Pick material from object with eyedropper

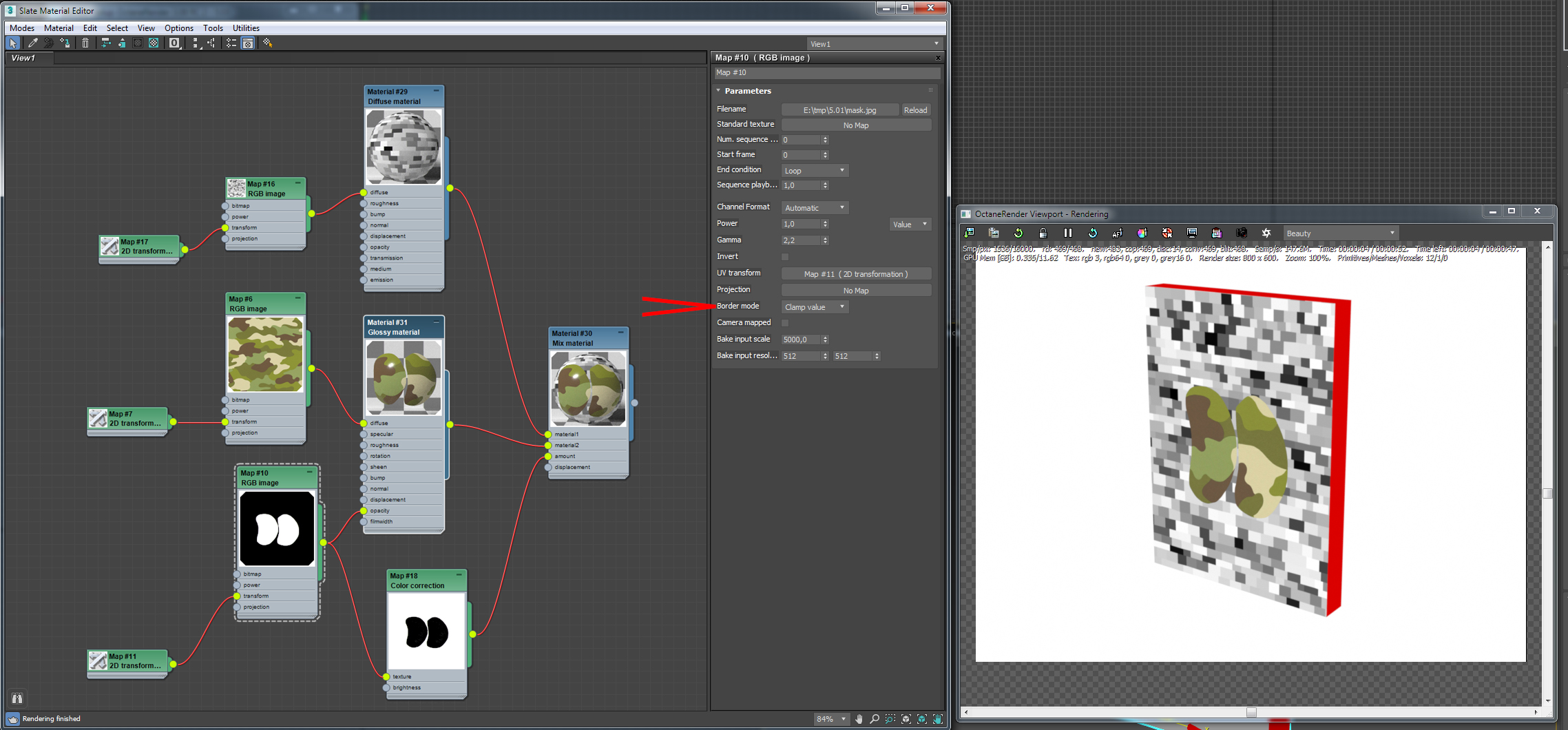point(32,43)
